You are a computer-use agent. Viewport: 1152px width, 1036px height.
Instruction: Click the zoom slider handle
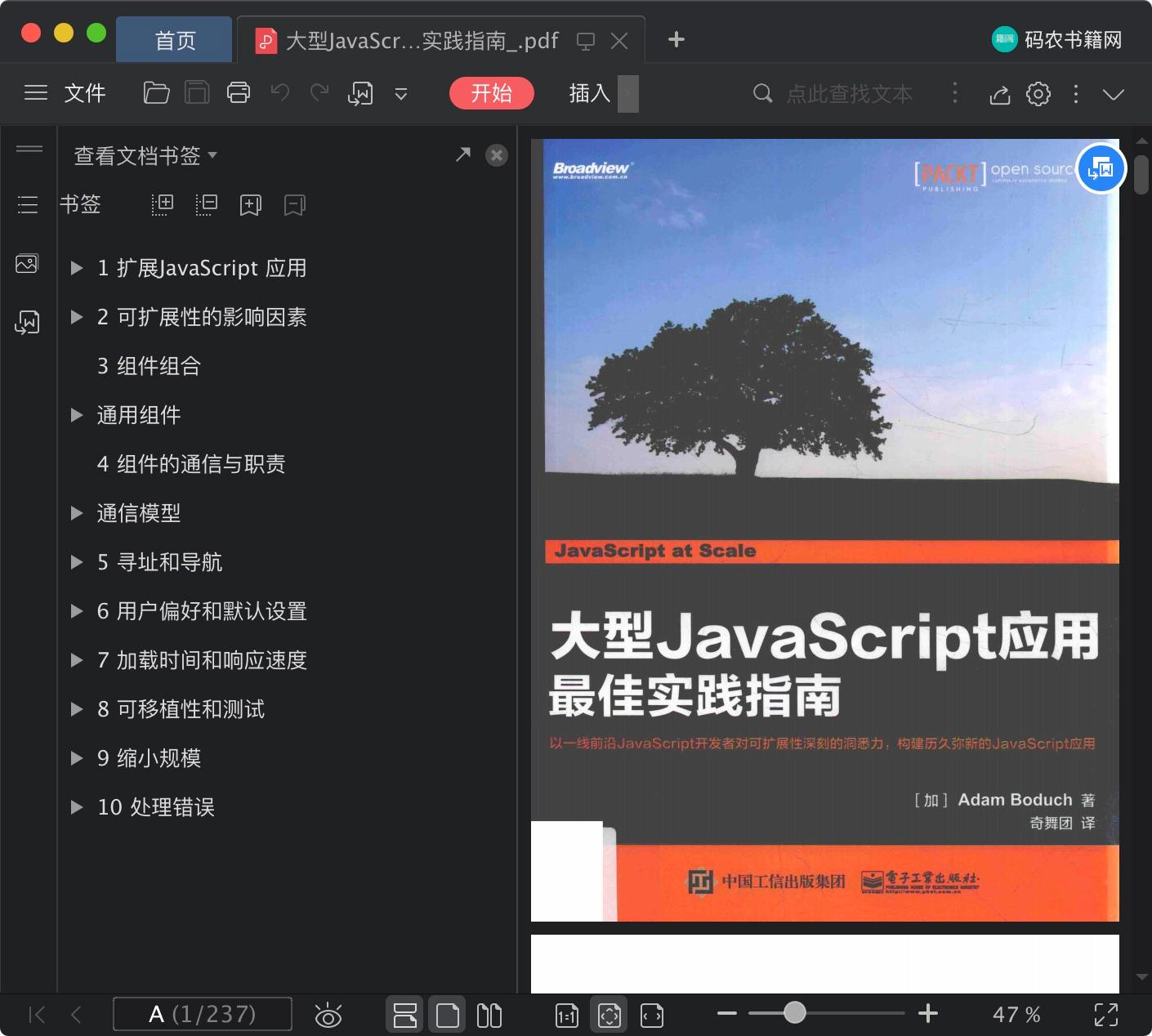795,1013
